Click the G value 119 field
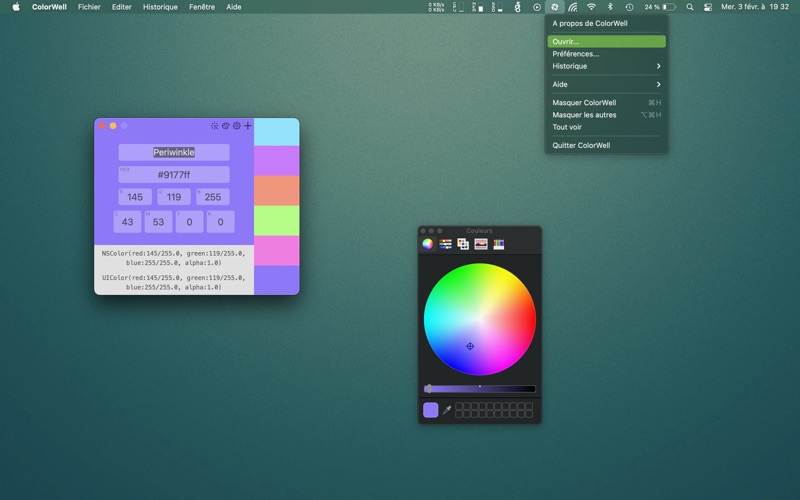Image resolution: width=800 pixels, height=500 pixels. tap(174, 197)
